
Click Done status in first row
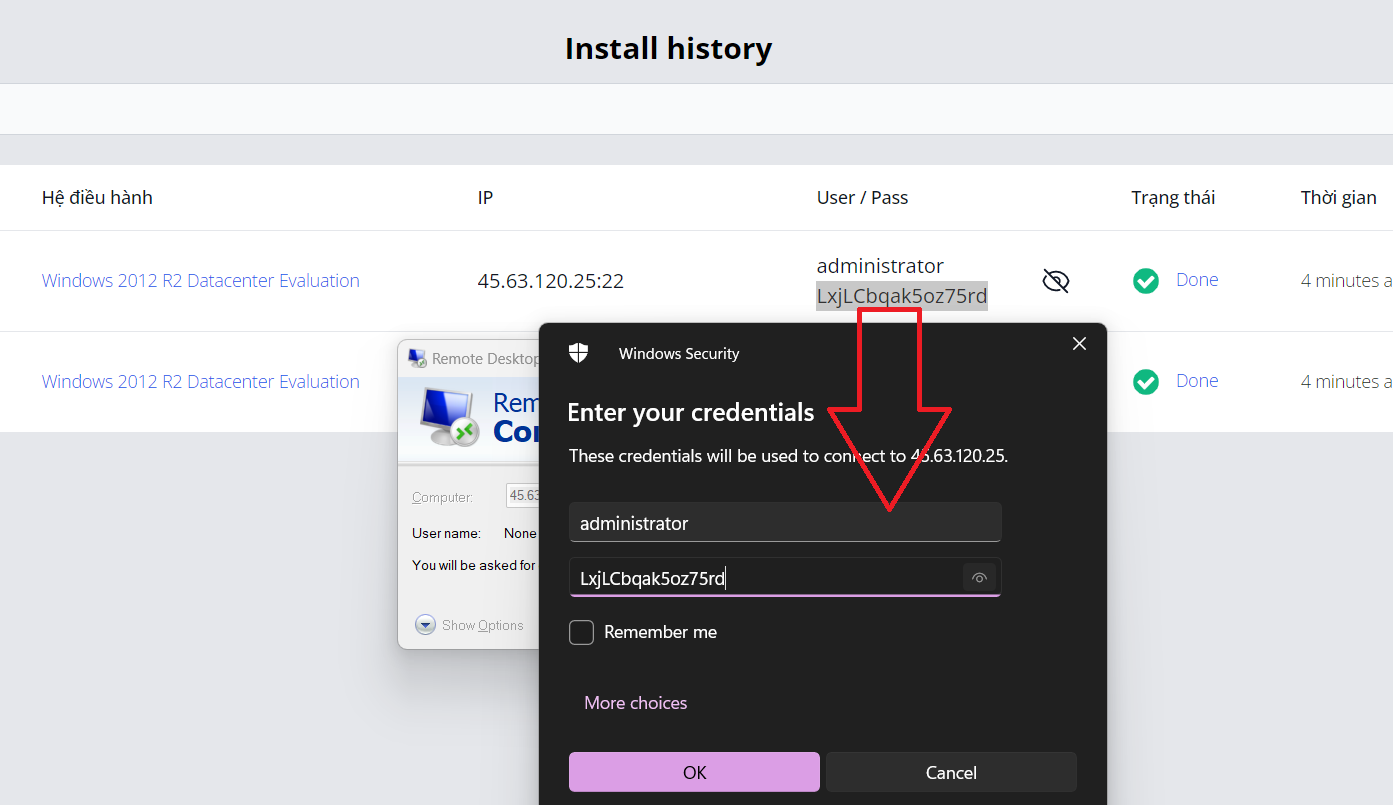[x=1197, y=280]
